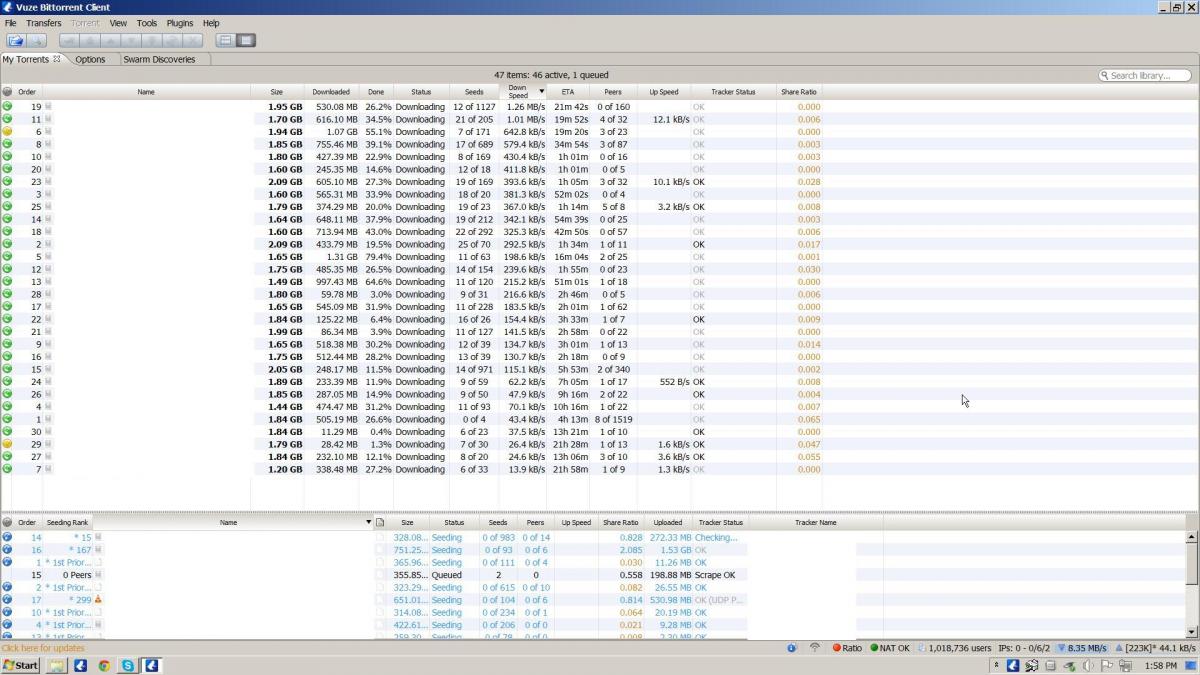Viewport: 1200px width, 675px height.
Task: Switch to the Swarm Discoveries tab
Action: [x=159, y=59]
